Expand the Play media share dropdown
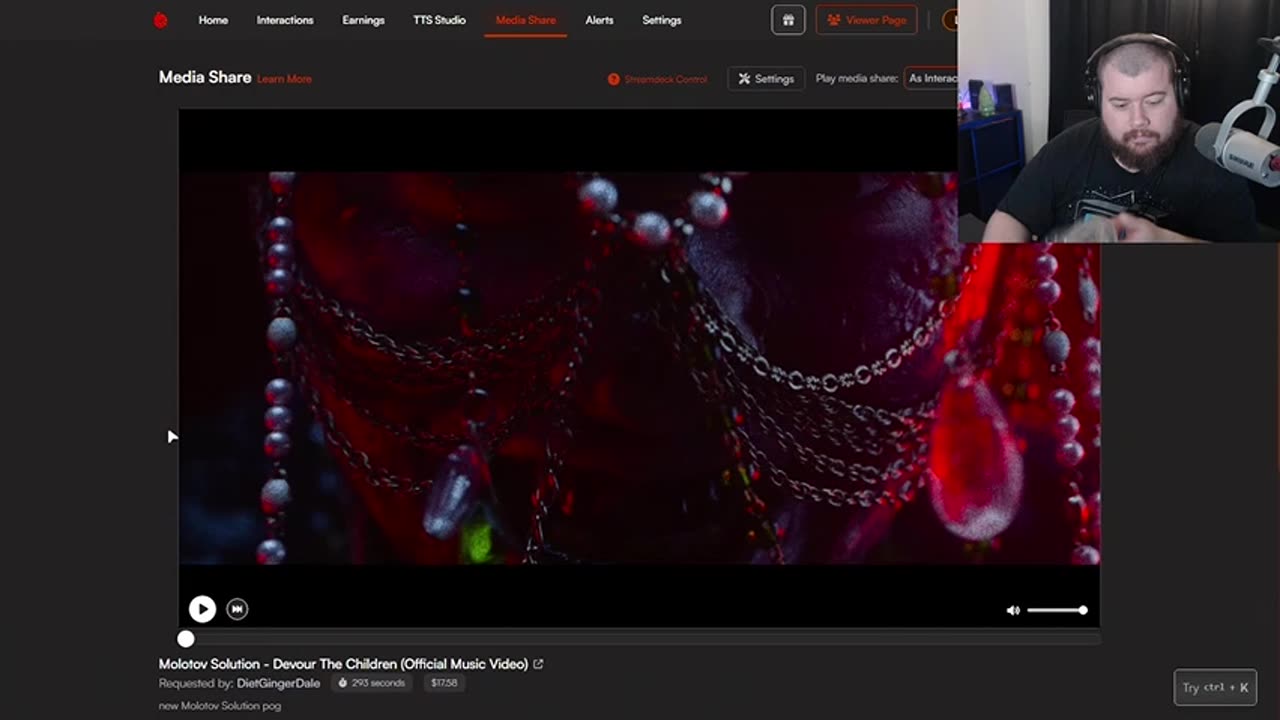This screenshot has height=720, width=1280. click(x=932, y=78)
